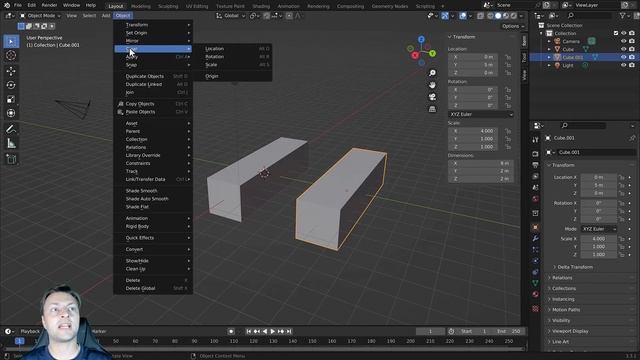
Task: Open Tool settings properties tab
Action: tap(536, 140)
